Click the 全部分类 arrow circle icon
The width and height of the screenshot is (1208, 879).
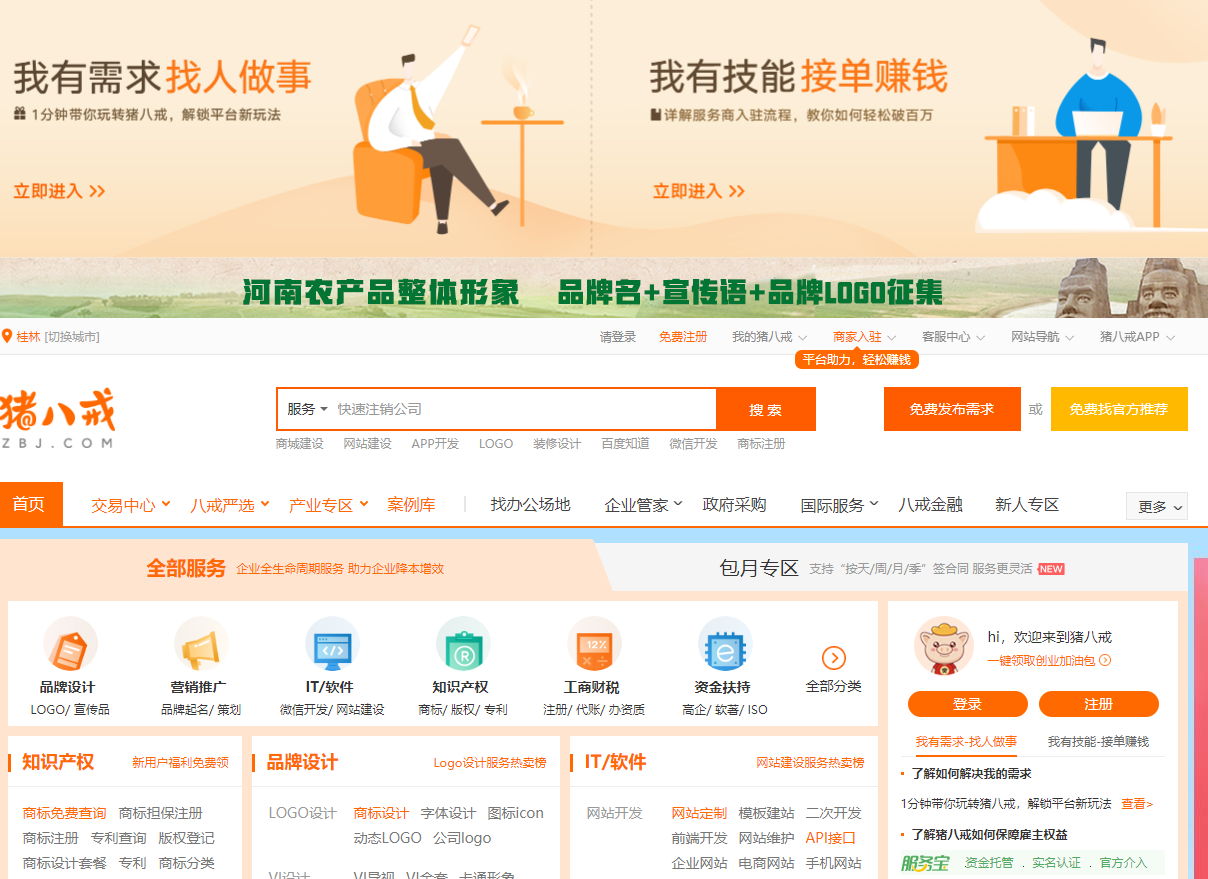click(833, 657)
